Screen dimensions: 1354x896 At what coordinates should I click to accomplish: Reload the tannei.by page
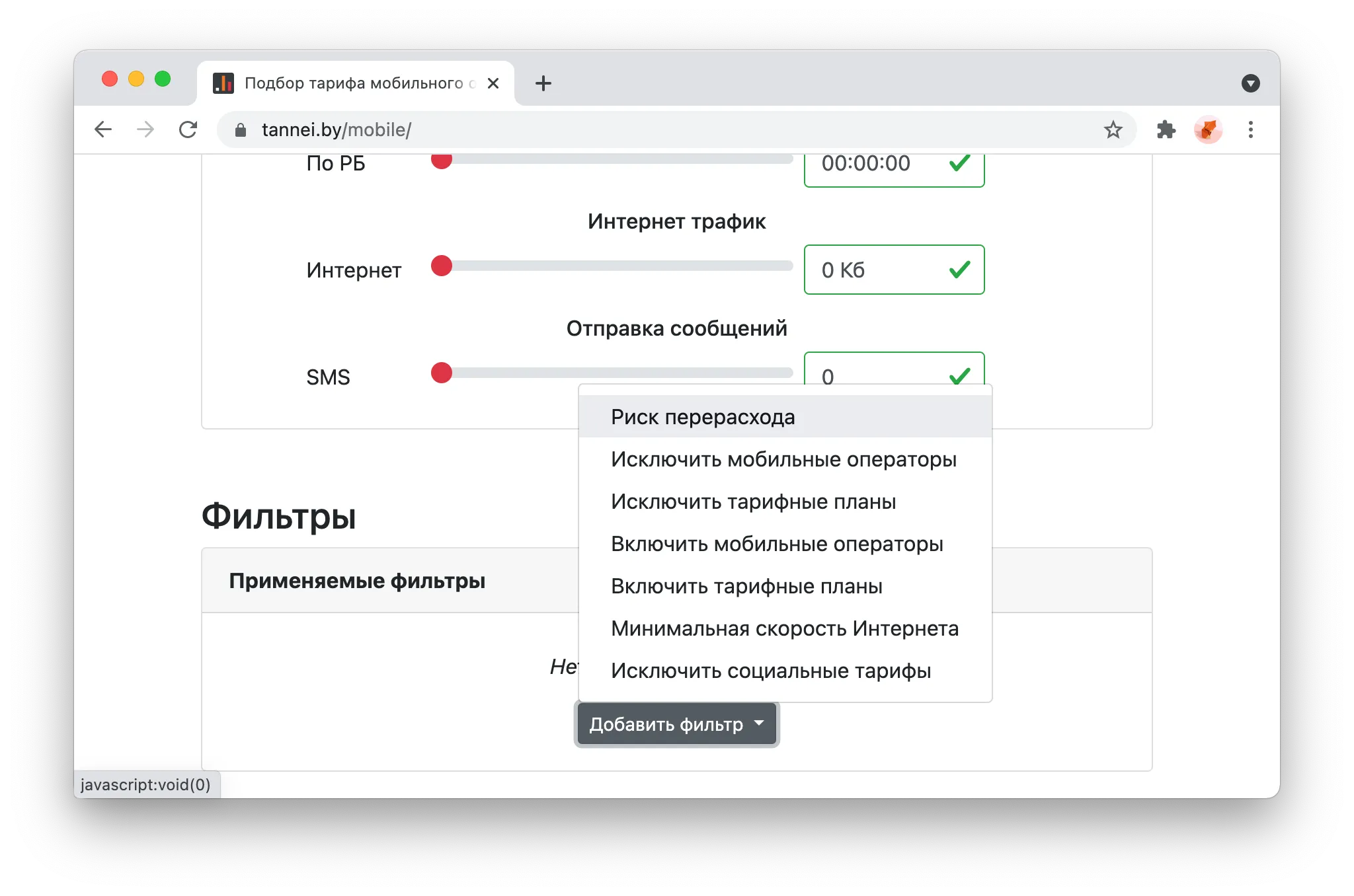[188, 130]
